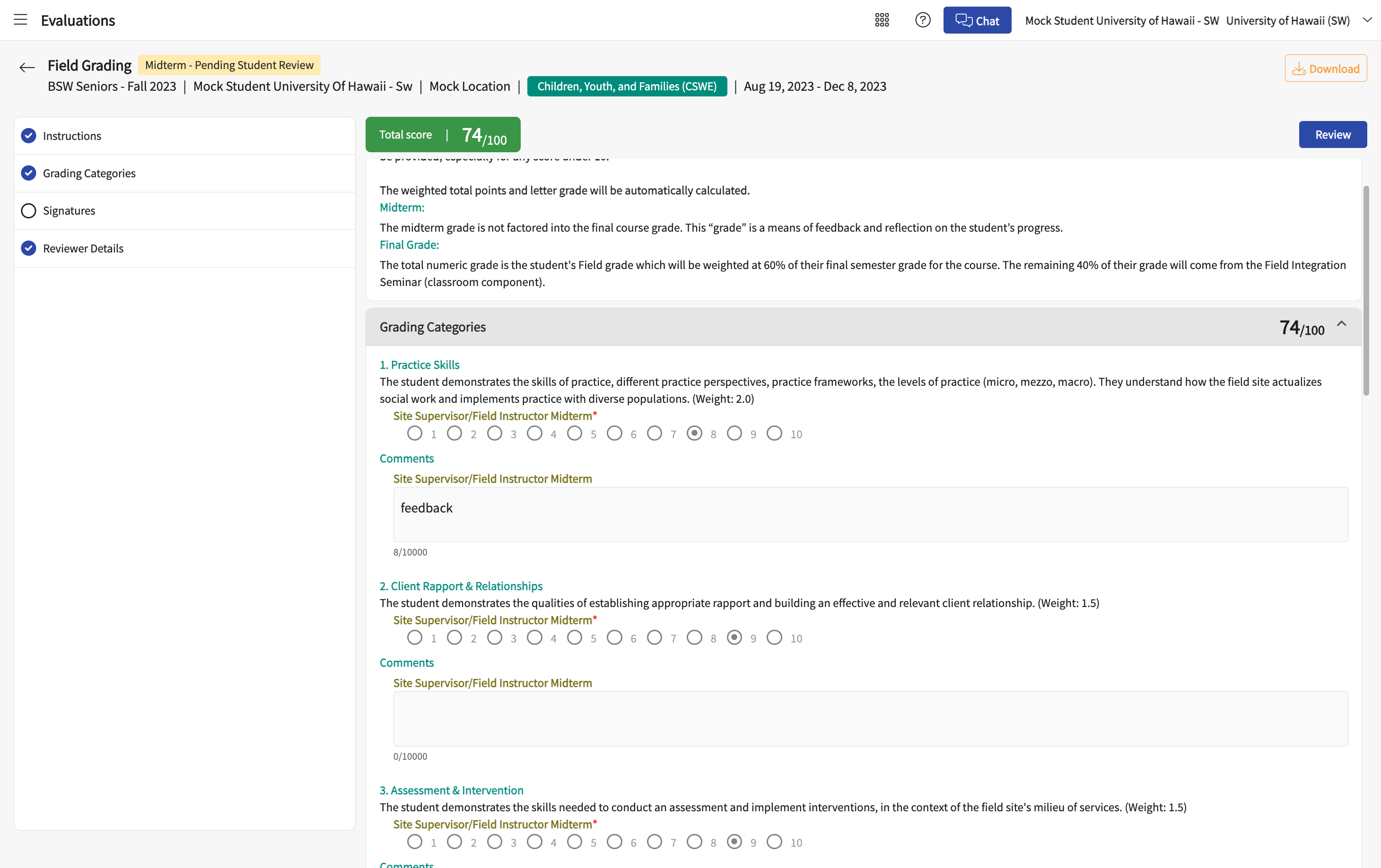Image resolution: width=1381 pixels, height=868 pixels.
Task: Click the Instructions completed checkmark icon
Action: (29, 136)
